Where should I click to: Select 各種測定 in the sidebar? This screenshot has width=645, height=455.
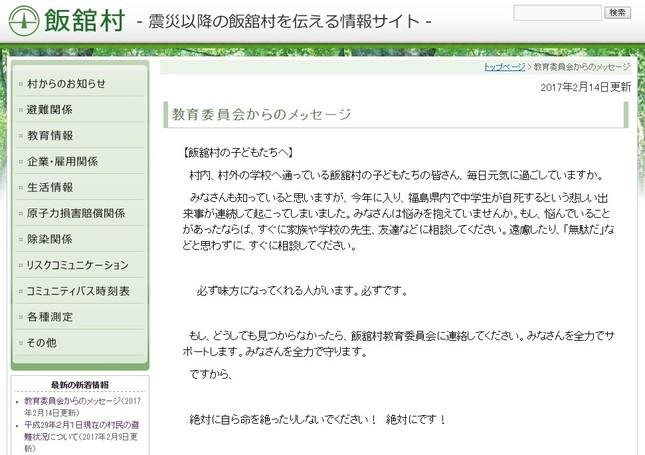(50, 317)
